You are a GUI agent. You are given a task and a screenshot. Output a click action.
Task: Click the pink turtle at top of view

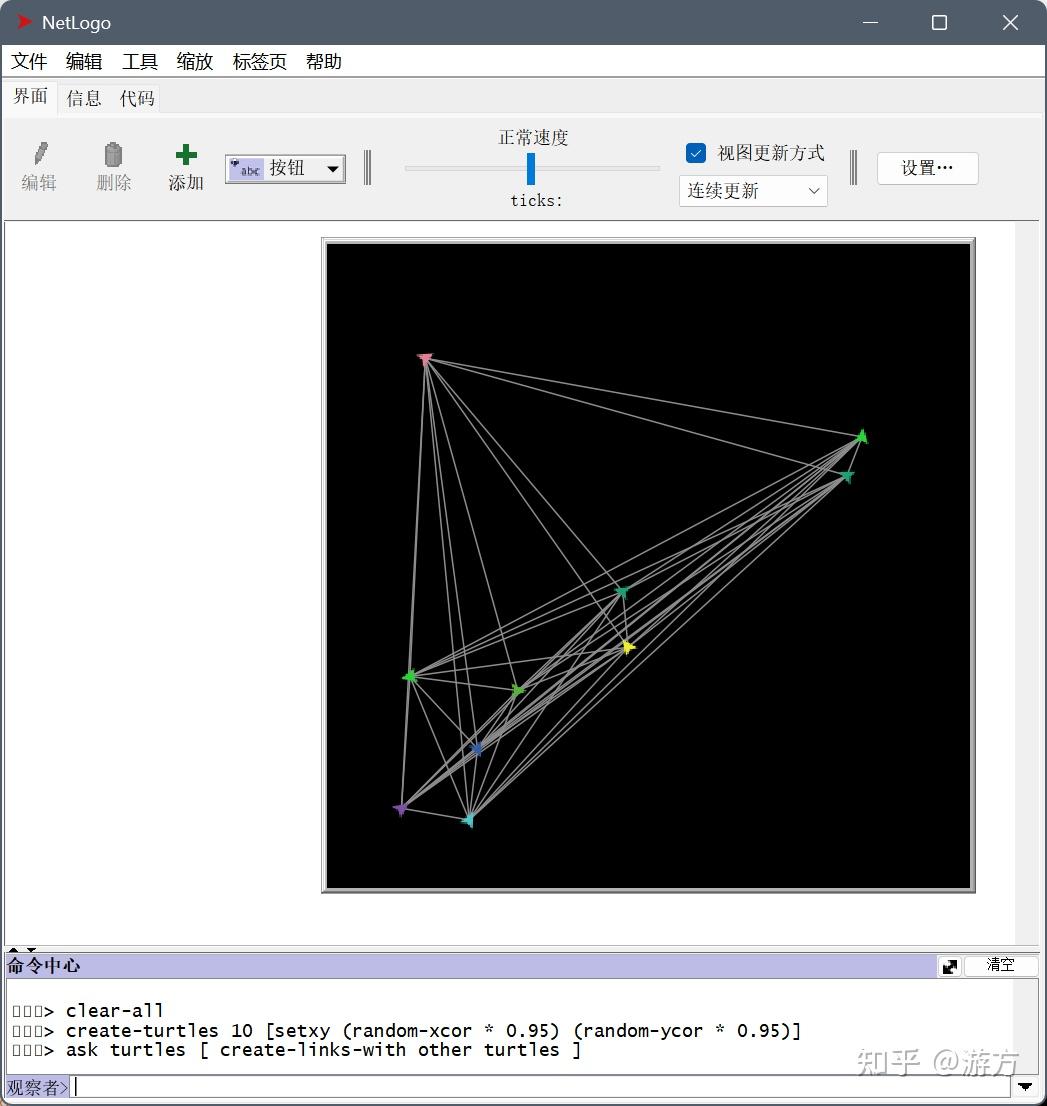tap(424, 359)
